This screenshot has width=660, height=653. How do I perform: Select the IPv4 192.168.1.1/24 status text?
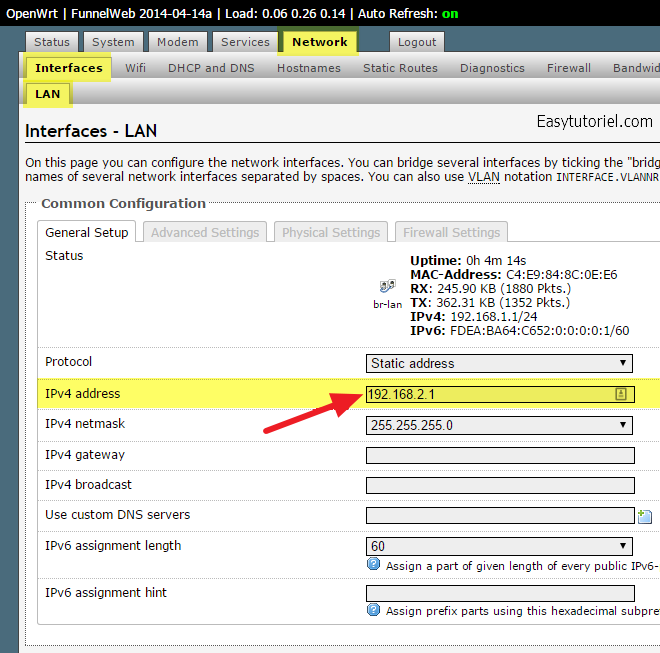point(474,317)
